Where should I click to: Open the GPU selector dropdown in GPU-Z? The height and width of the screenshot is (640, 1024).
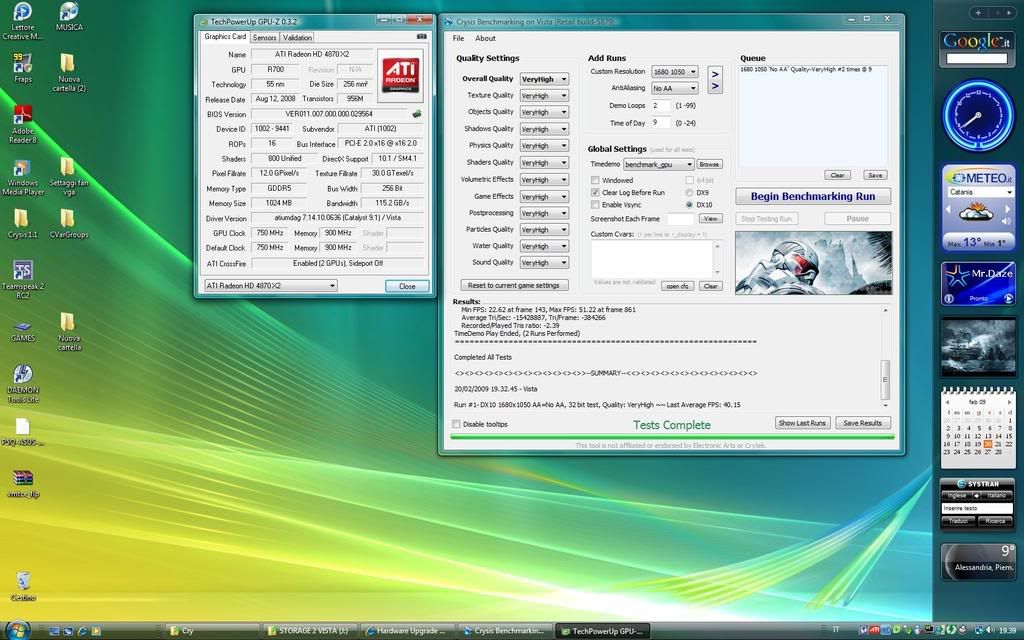pyautogui.click(x=270, y=285)
